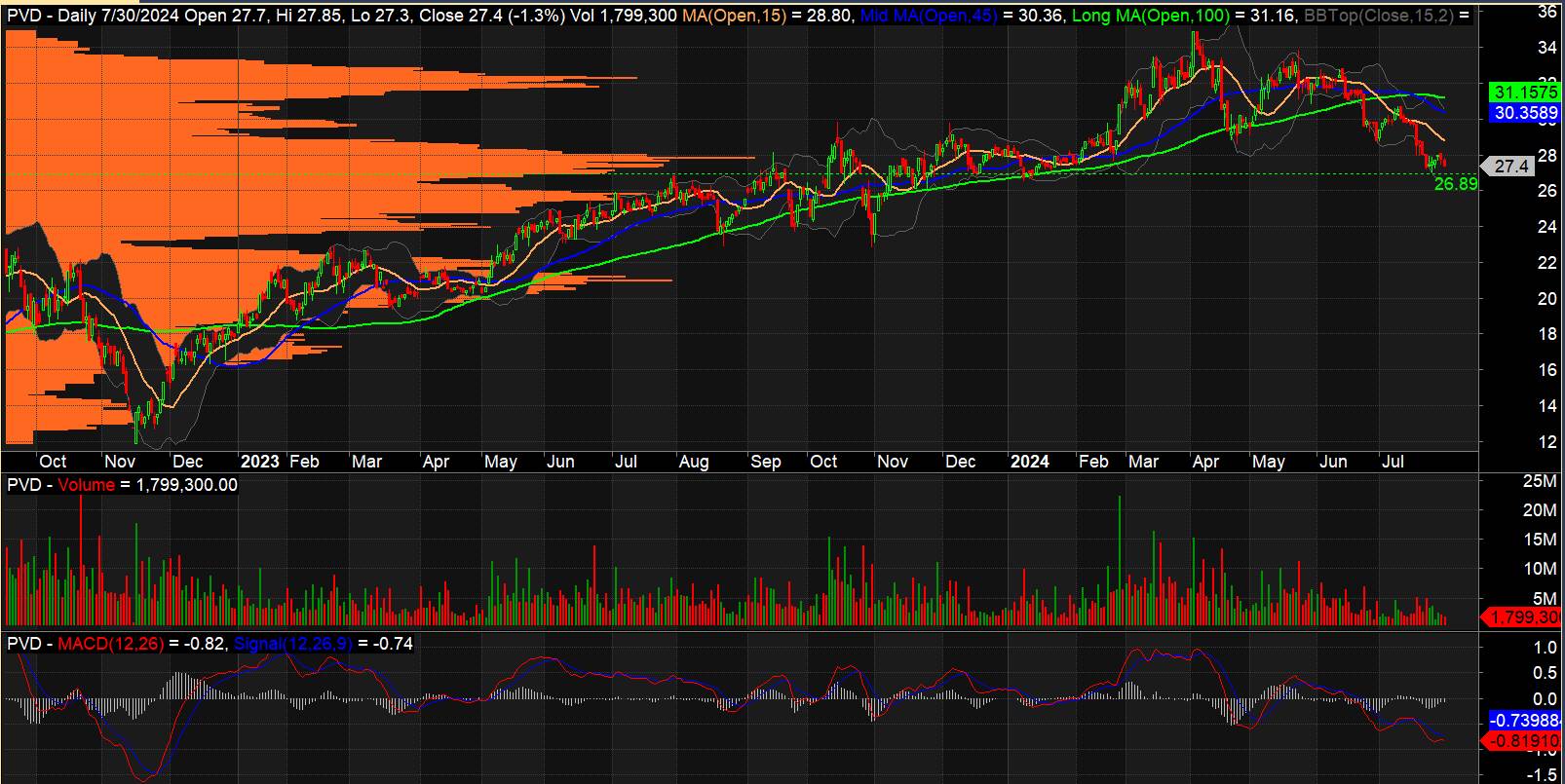Select the Signal(12,26,9) legend label
Screen dimensions: 1565x784
[293, 644]
